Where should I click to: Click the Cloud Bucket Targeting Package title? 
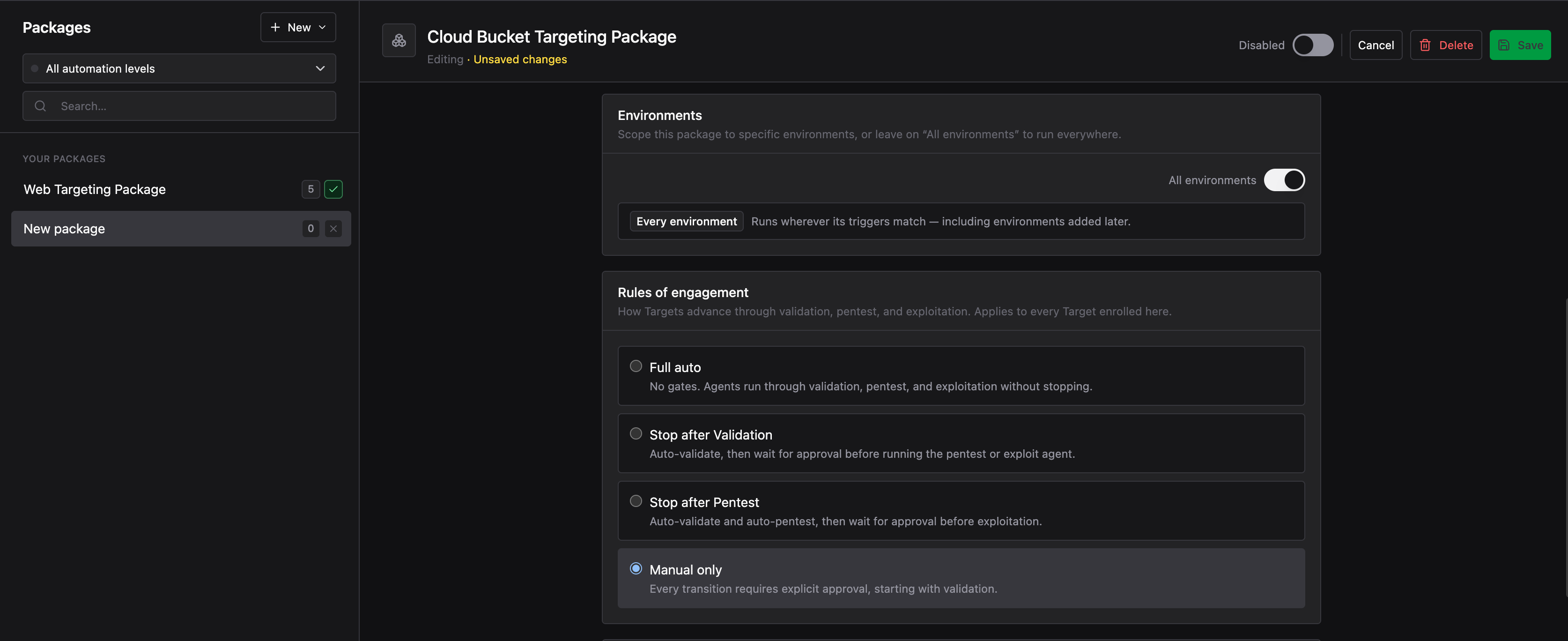click(x=552, y=37)
